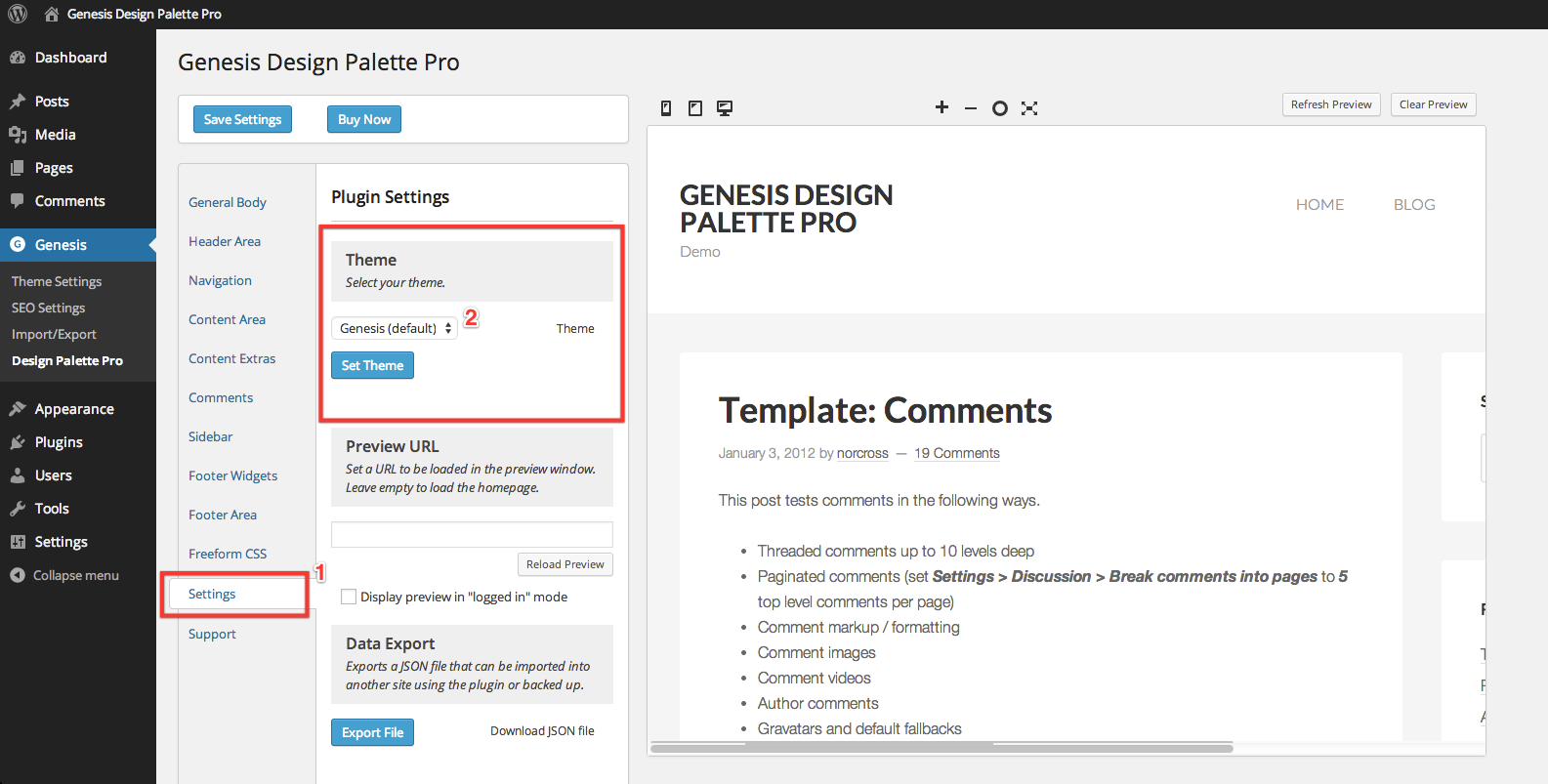Open Footer Widgets section
This screenshot has width=1548, height=784.
click(x=232, y=475)
